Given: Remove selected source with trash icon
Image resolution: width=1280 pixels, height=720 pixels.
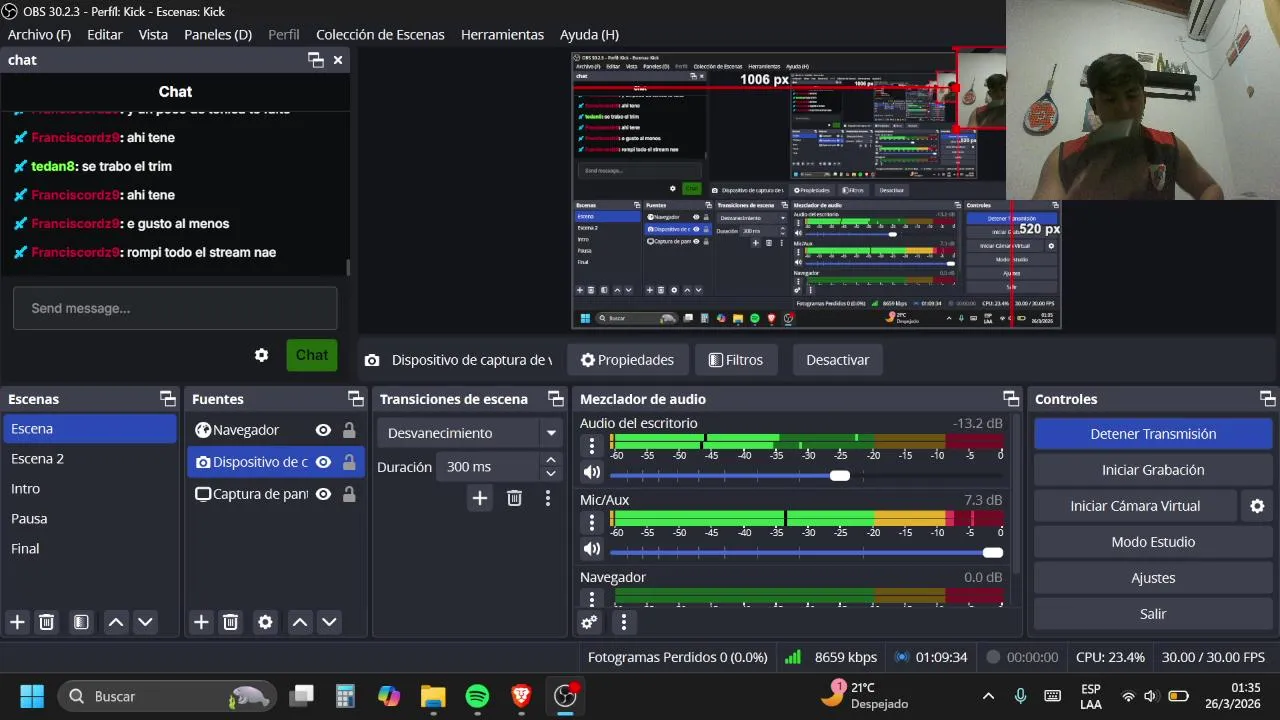Looking at the screenshot, I should point(230,622).
